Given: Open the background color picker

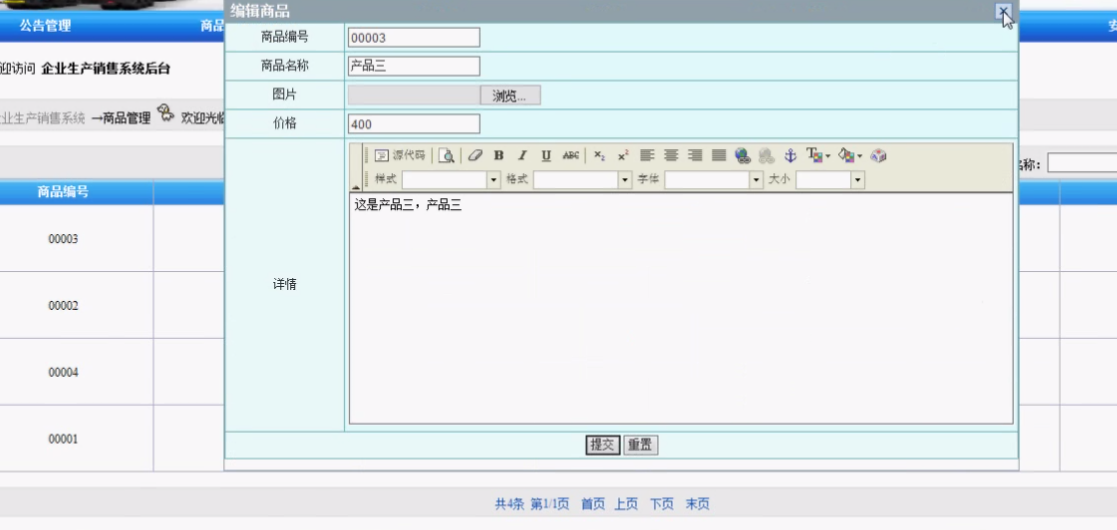Looking at the screenshot, I should click(850, 155).
